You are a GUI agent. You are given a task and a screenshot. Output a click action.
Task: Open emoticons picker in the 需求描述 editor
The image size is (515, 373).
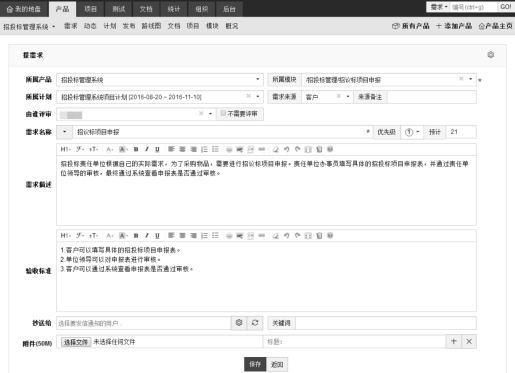(x=229, y=149)
